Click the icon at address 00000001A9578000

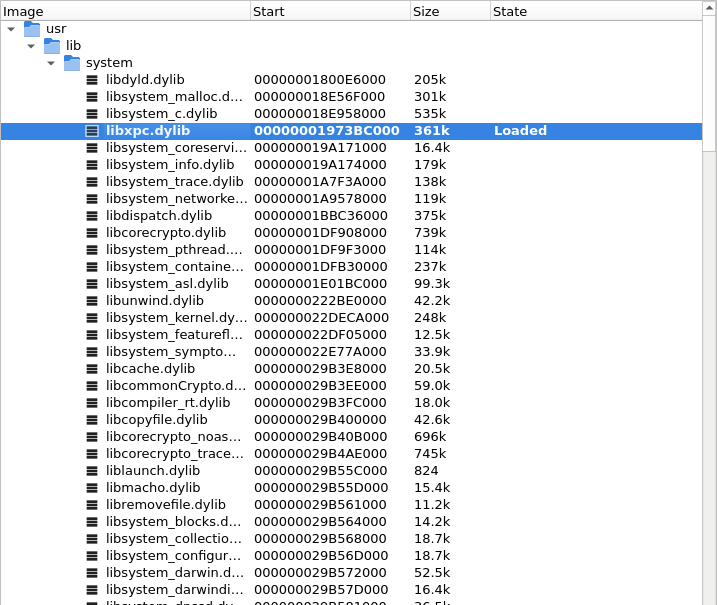[x=92, y=199]
